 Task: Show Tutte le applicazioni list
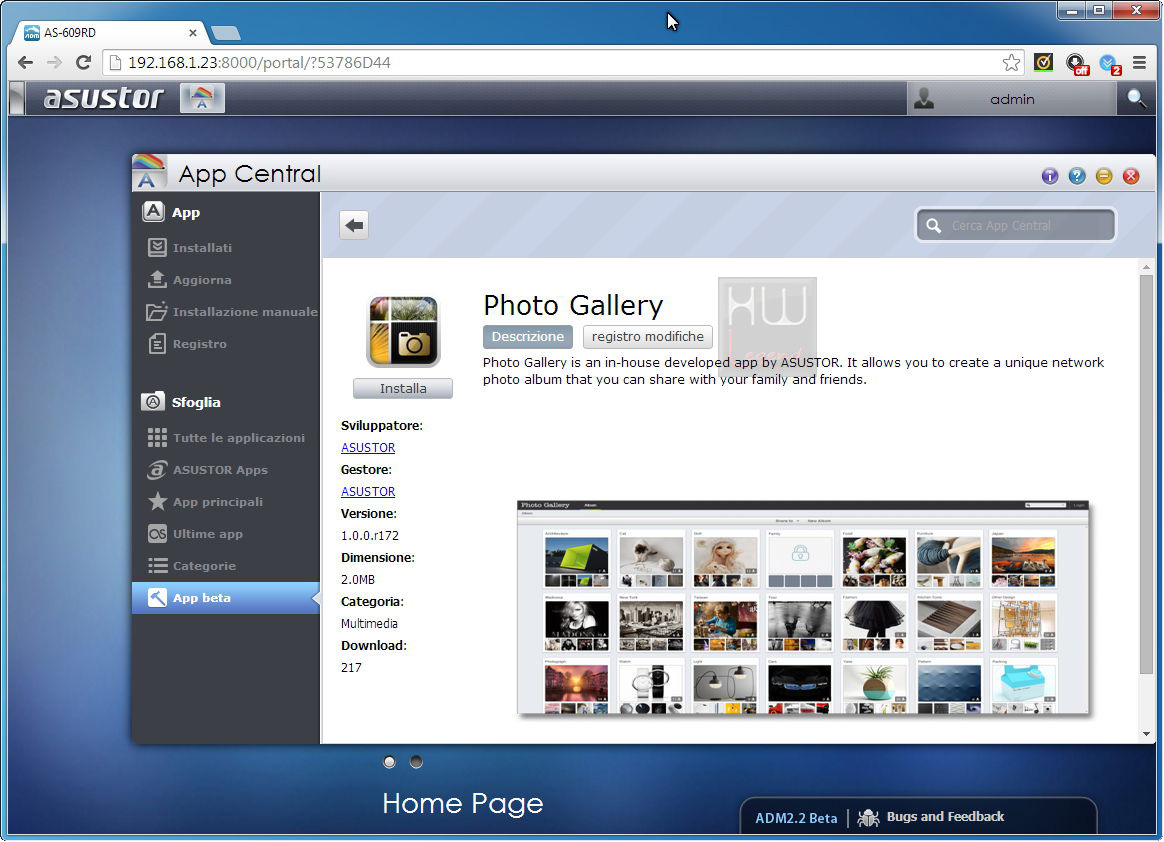pos(226,437)
